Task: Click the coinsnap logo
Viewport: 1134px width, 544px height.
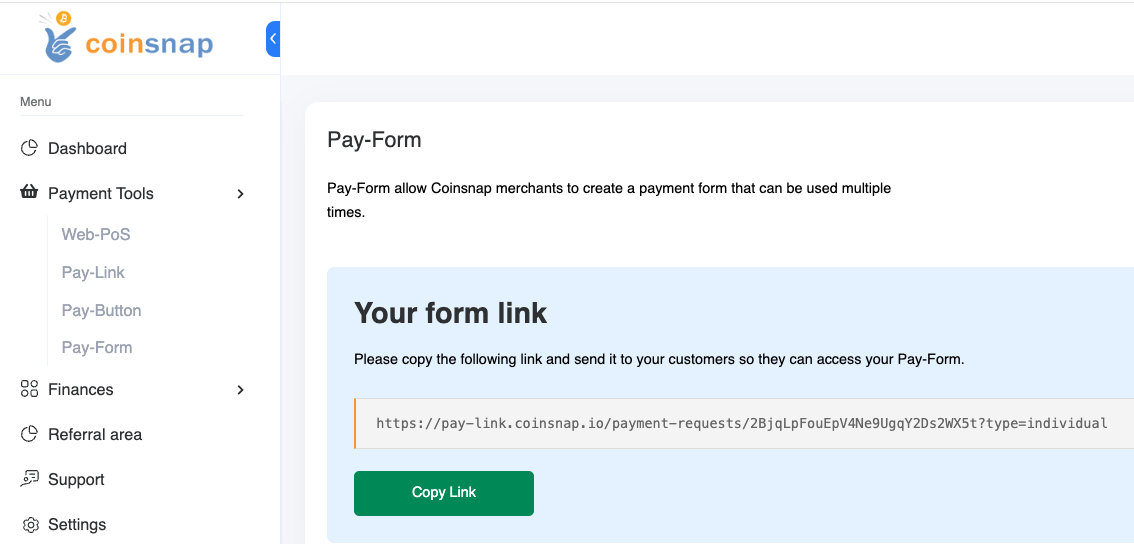Action: pyautogui.click(x=127, y=40)
